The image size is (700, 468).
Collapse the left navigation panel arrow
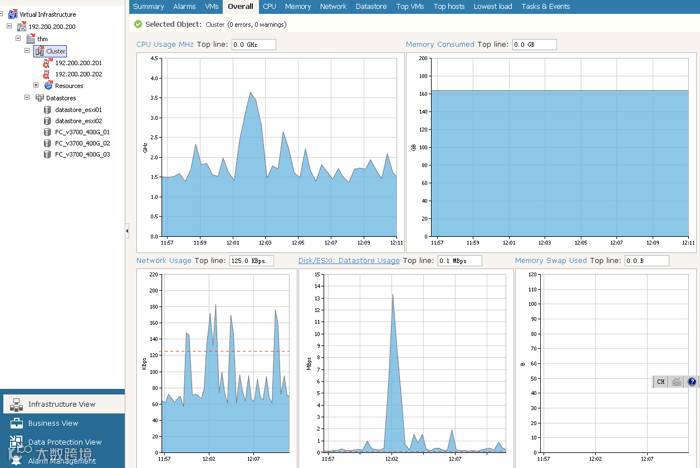pos(127,231)
